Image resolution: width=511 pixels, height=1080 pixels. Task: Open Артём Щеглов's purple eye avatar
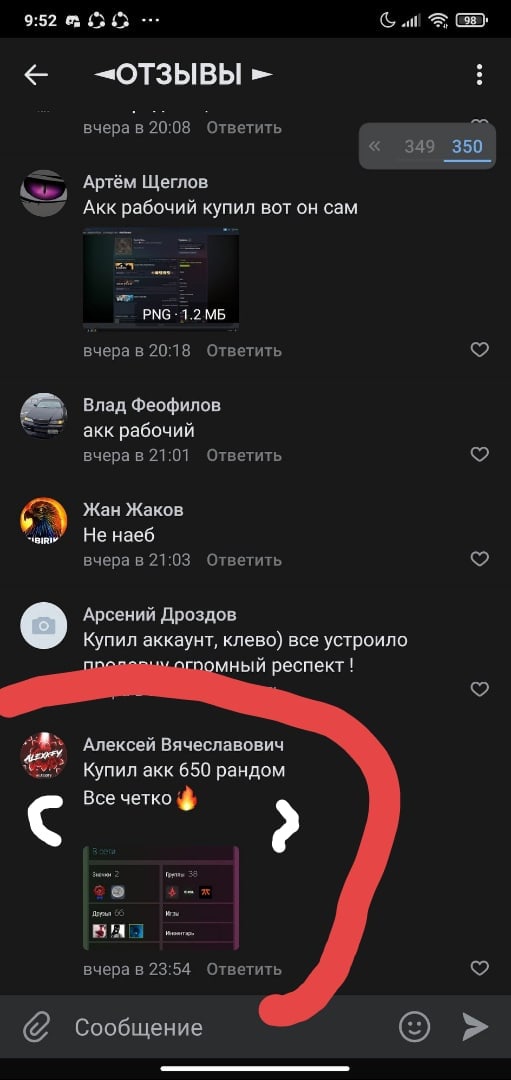click(43, 194)
